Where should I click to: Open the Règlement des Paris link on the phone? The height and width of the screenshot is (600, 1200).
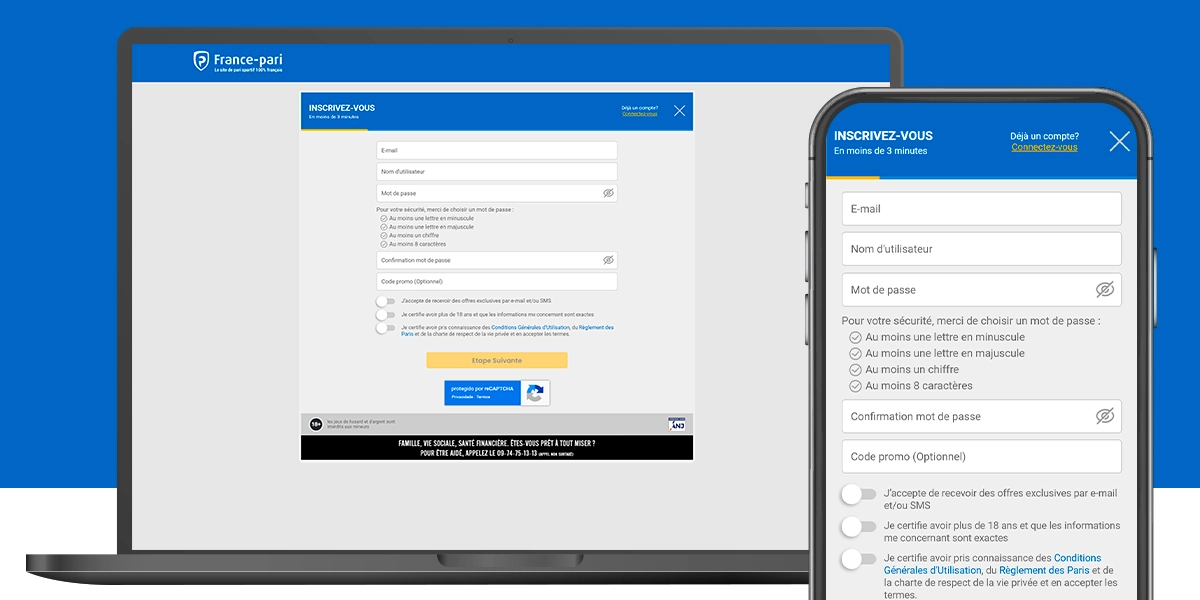(x=1014, y=570)
